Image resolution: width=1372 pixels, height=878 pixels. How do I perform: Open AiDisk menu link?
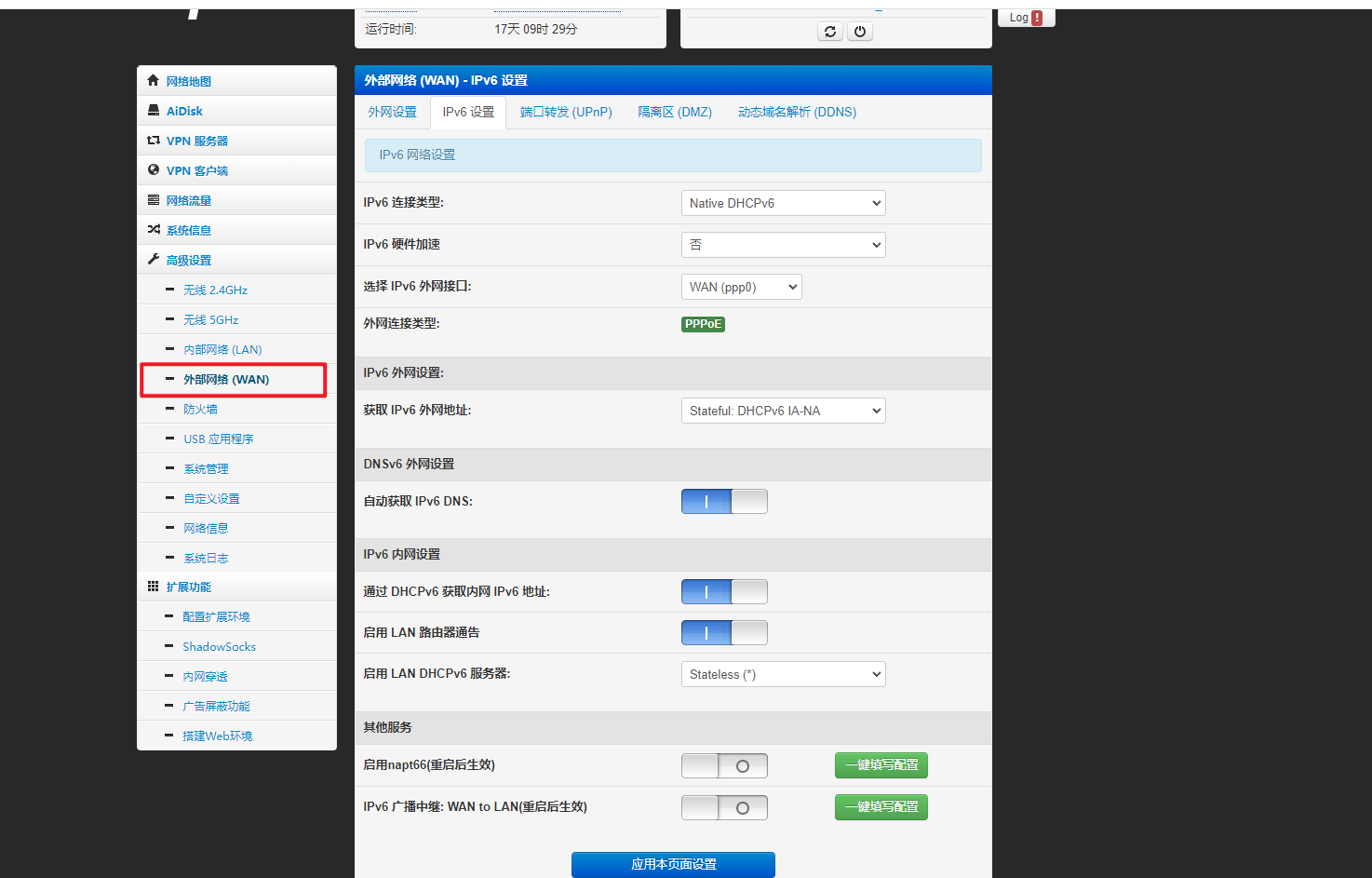point(184,111)
